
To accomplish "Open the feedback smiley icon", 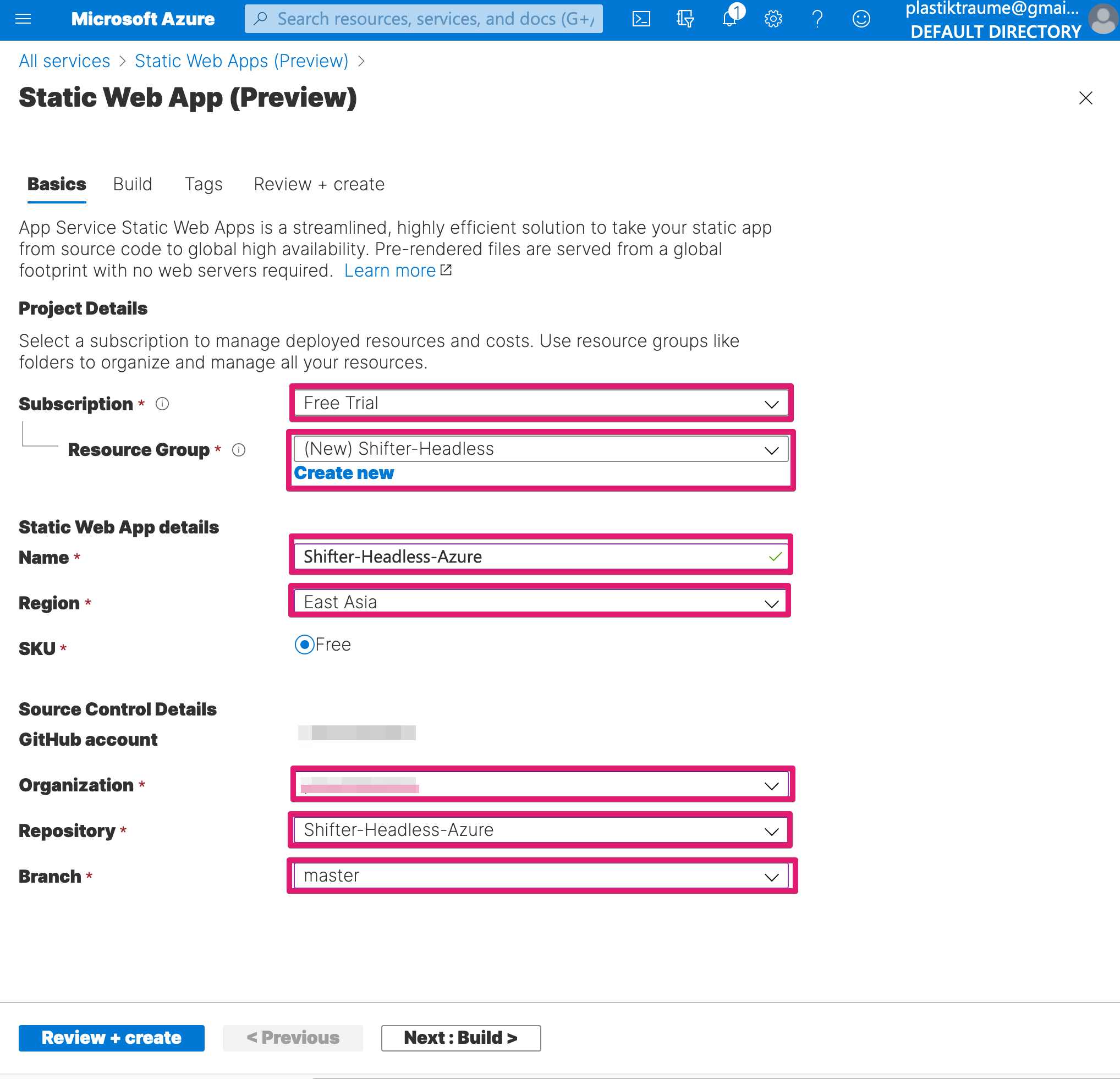I will coord(861,19).
